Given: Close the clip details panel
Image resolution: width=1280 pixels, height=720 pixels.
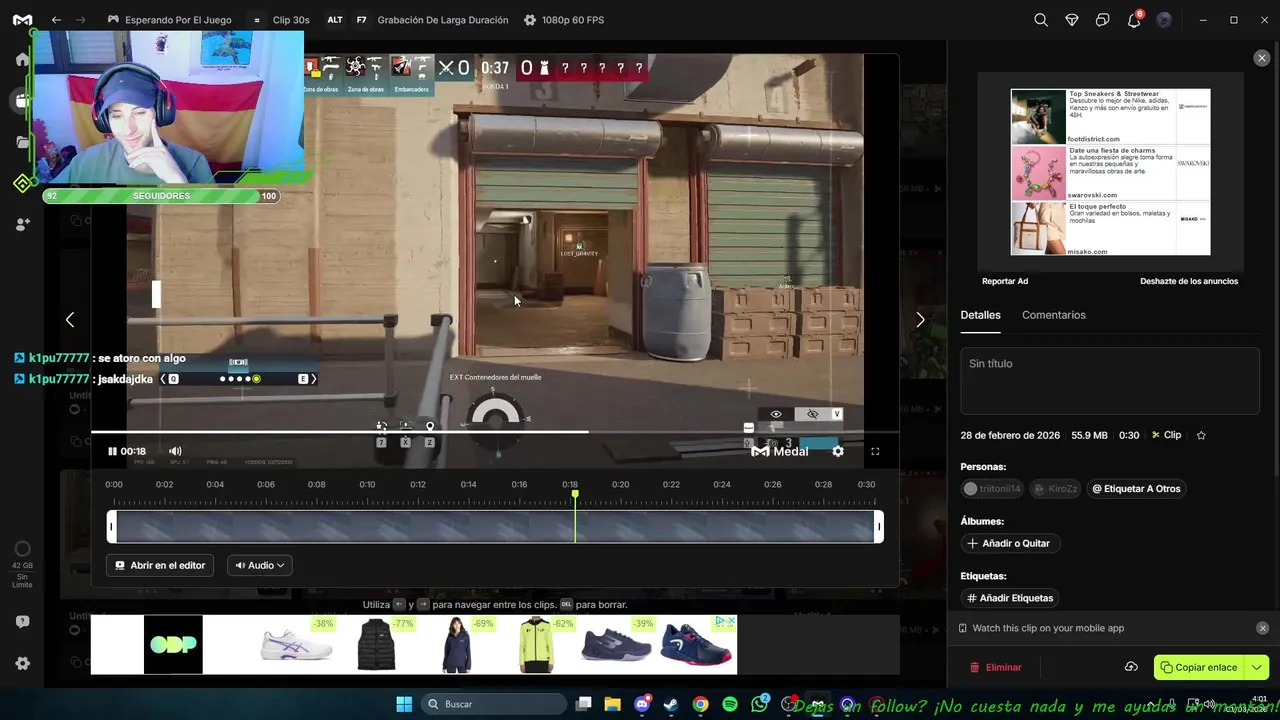Looking at the screenshot, I should 1262,58.
